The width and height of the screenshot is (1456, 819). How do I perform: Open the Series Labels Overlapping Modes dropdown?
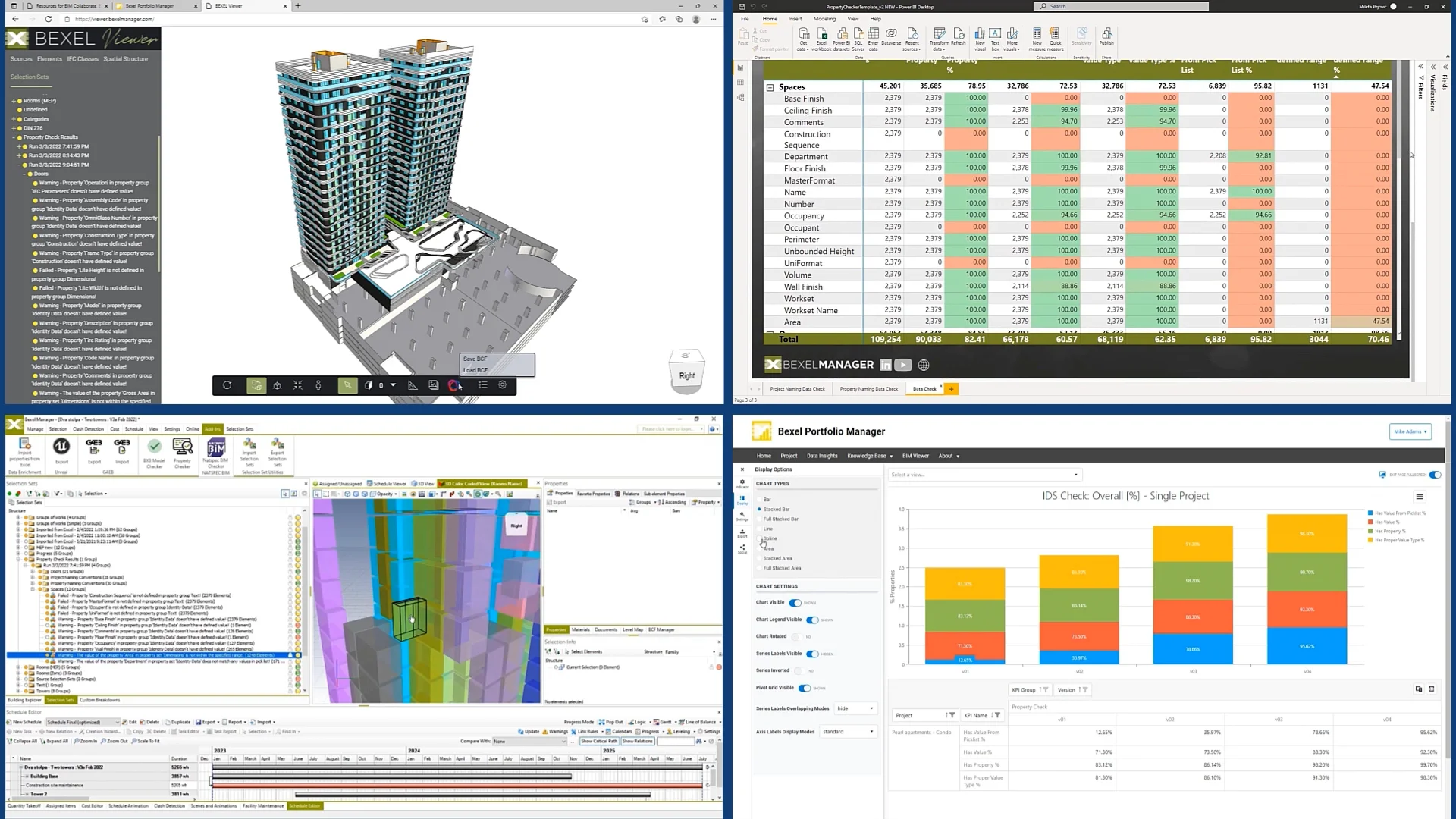click(x=855, y=708)
